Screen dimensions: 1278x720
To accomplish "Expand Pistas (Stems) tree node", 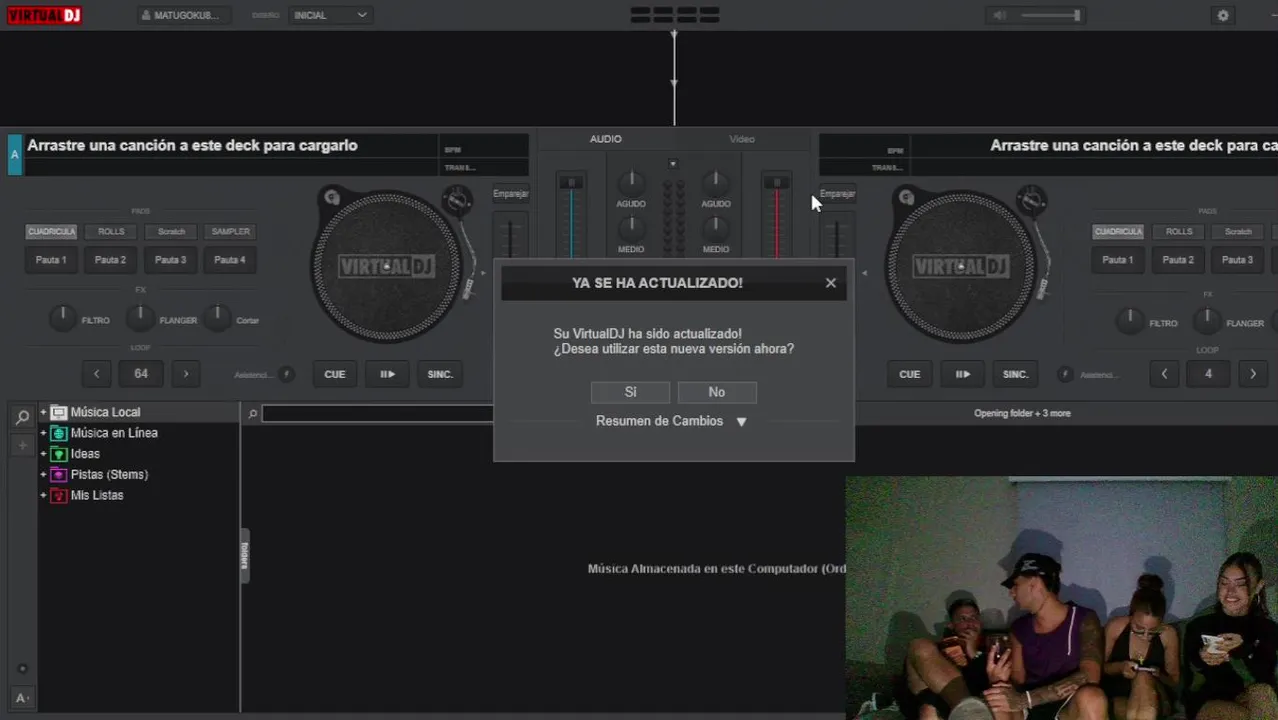I will (x=43, y=475).
